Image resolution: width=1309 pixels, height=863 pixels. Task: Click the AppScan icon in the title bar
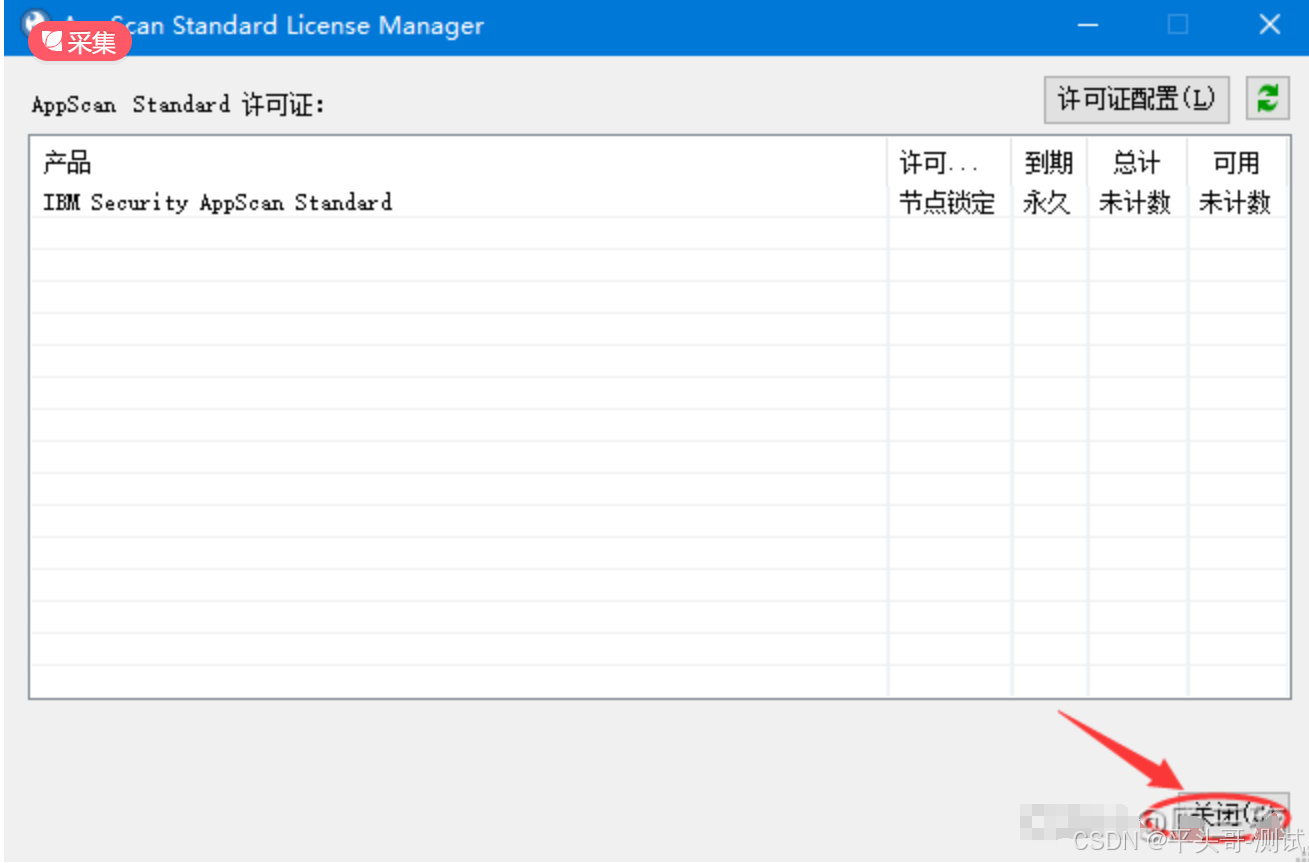tap(33, 19)
